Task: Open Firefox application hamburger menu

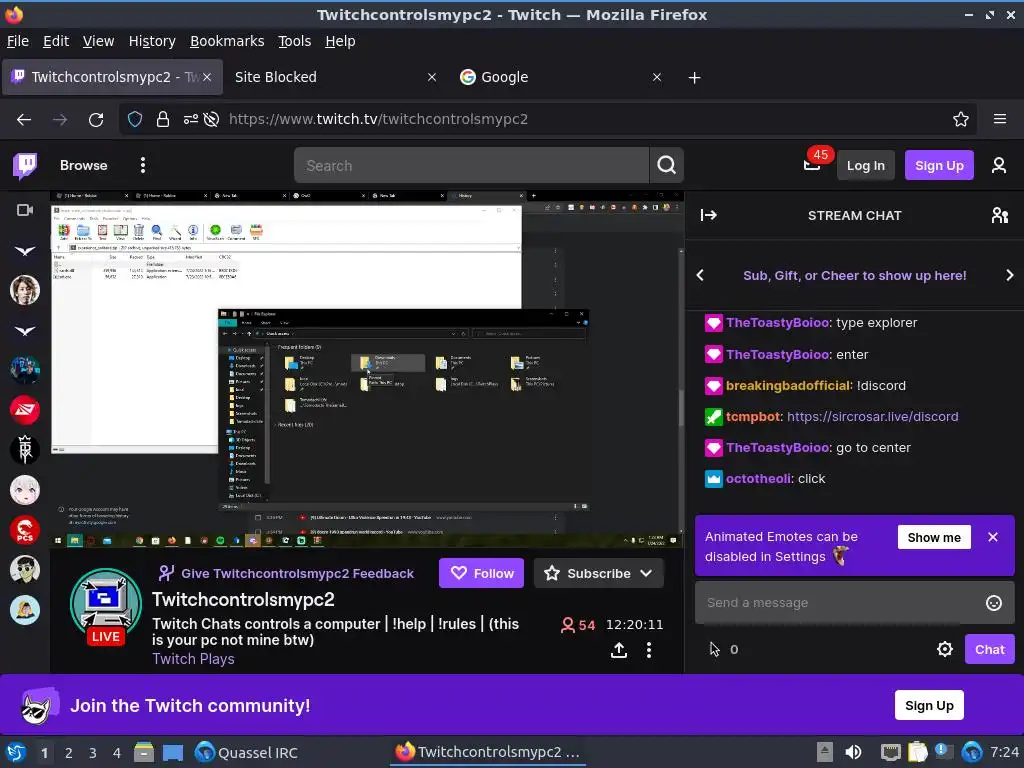Action: click(x=999, y=120)
